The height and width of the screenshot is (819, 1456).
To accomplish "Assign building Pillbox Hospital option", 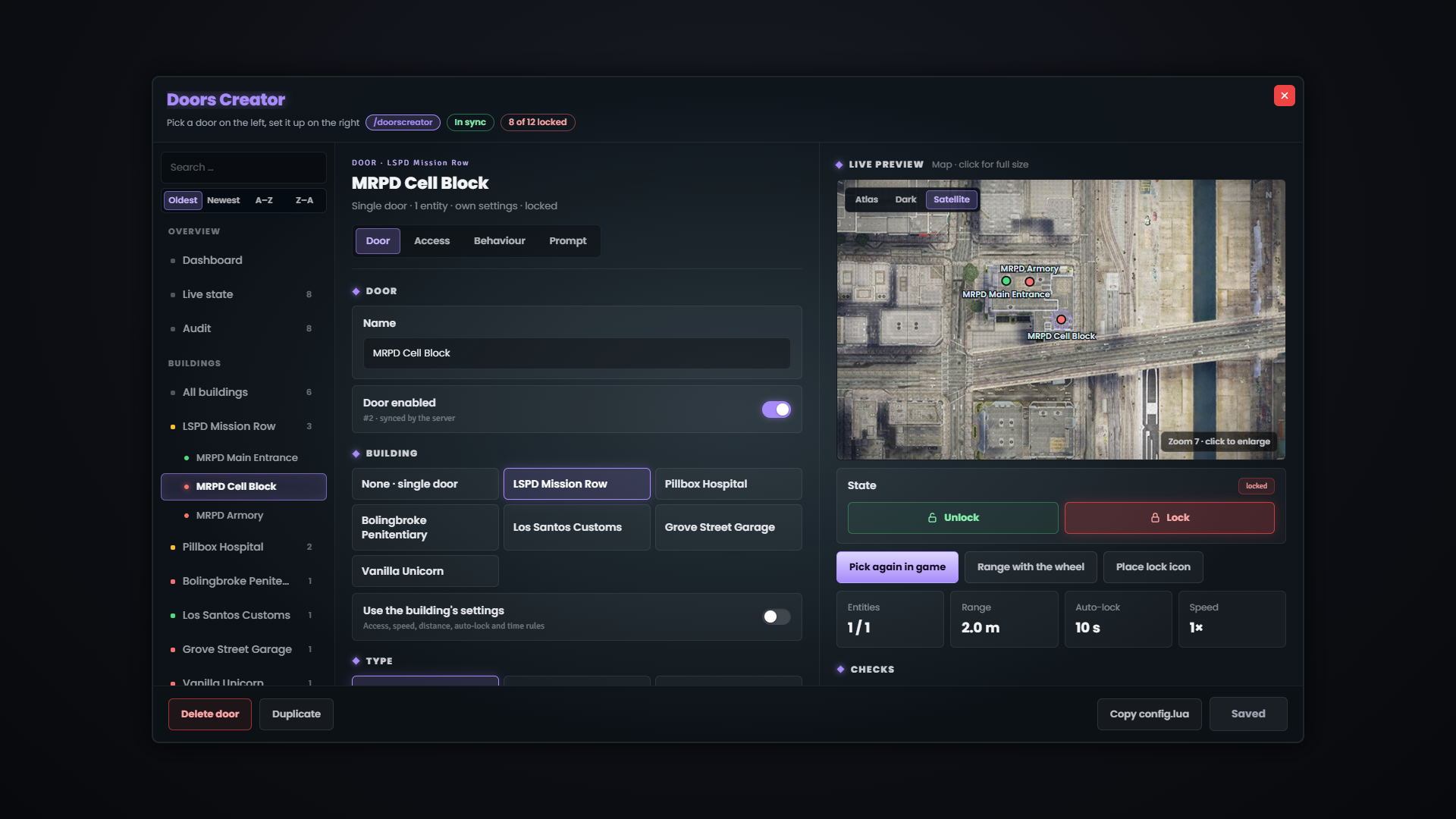I will click(728, 484).
